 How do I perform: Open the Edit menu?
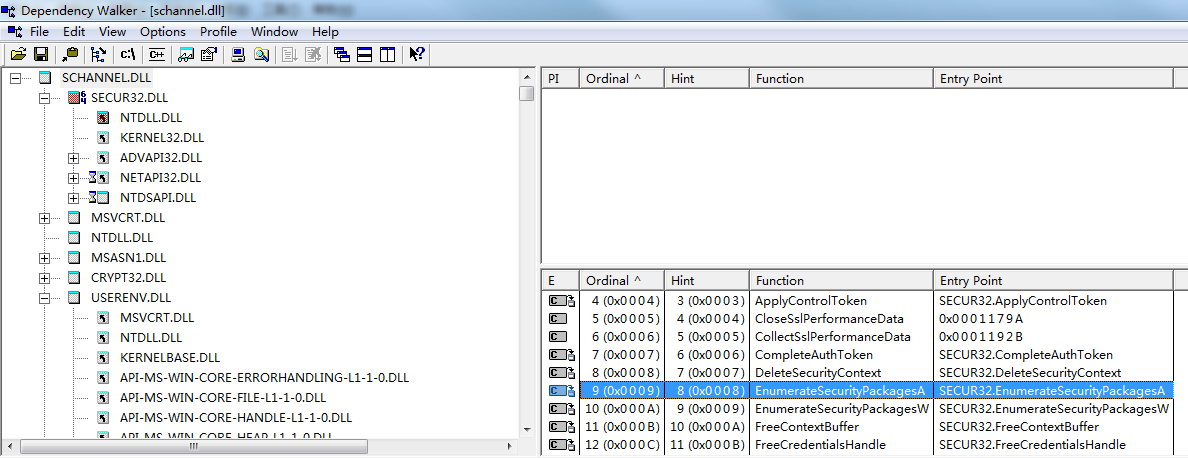point(74,32)
